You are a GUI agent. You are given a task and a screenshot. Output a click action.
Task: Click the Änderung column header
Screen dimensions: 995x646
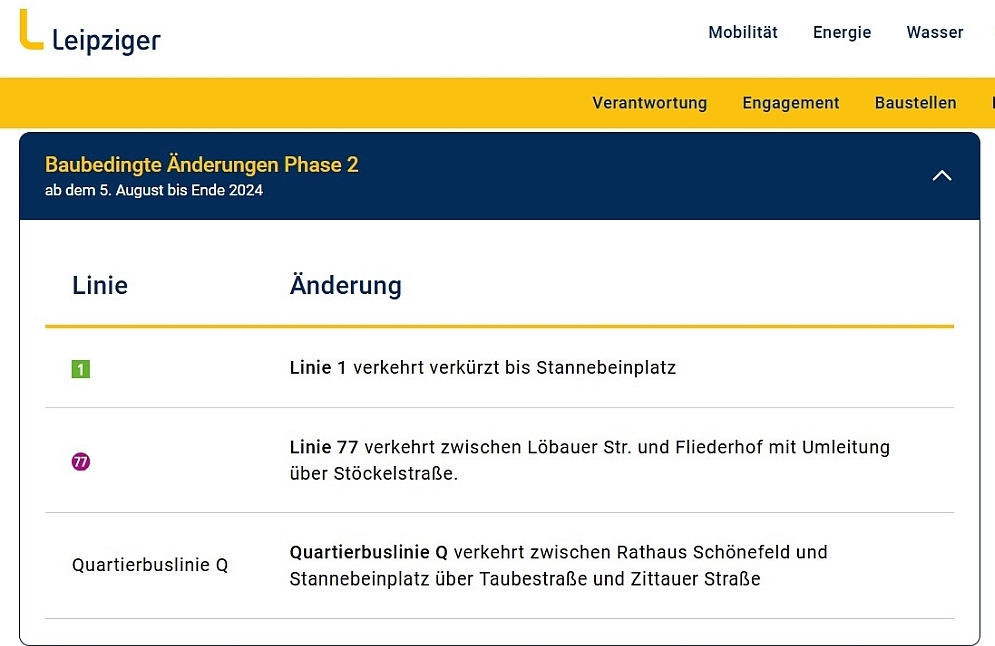coord(346,285)
